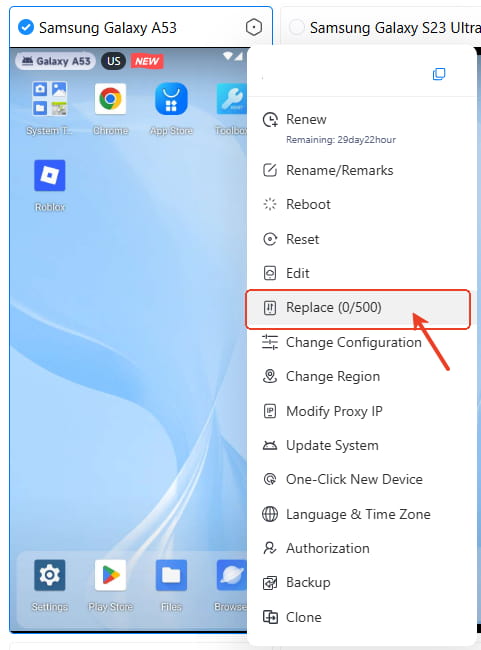The image size is (481, 650).
Task: Select Backup menu entry
Action: (x=308, y=583)
